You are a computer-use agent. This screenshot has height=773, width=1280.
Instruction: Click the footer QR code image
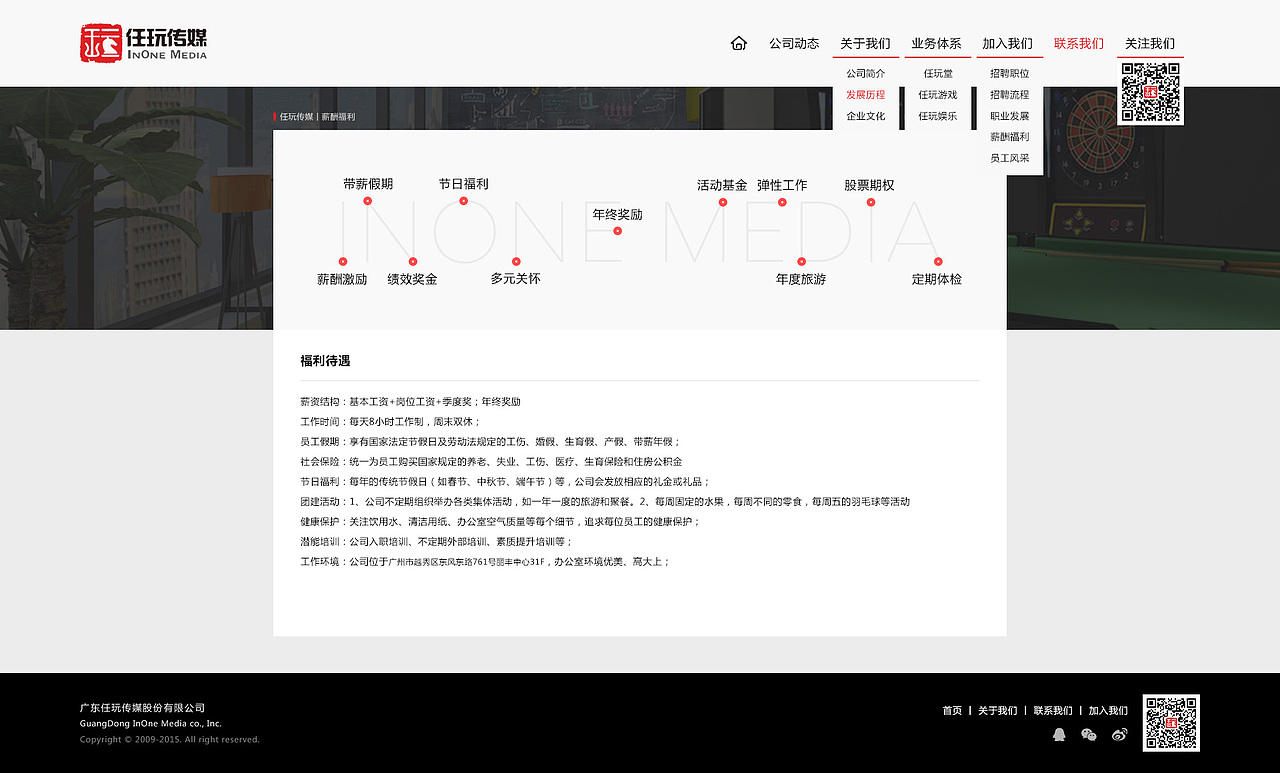(1171, 723)
